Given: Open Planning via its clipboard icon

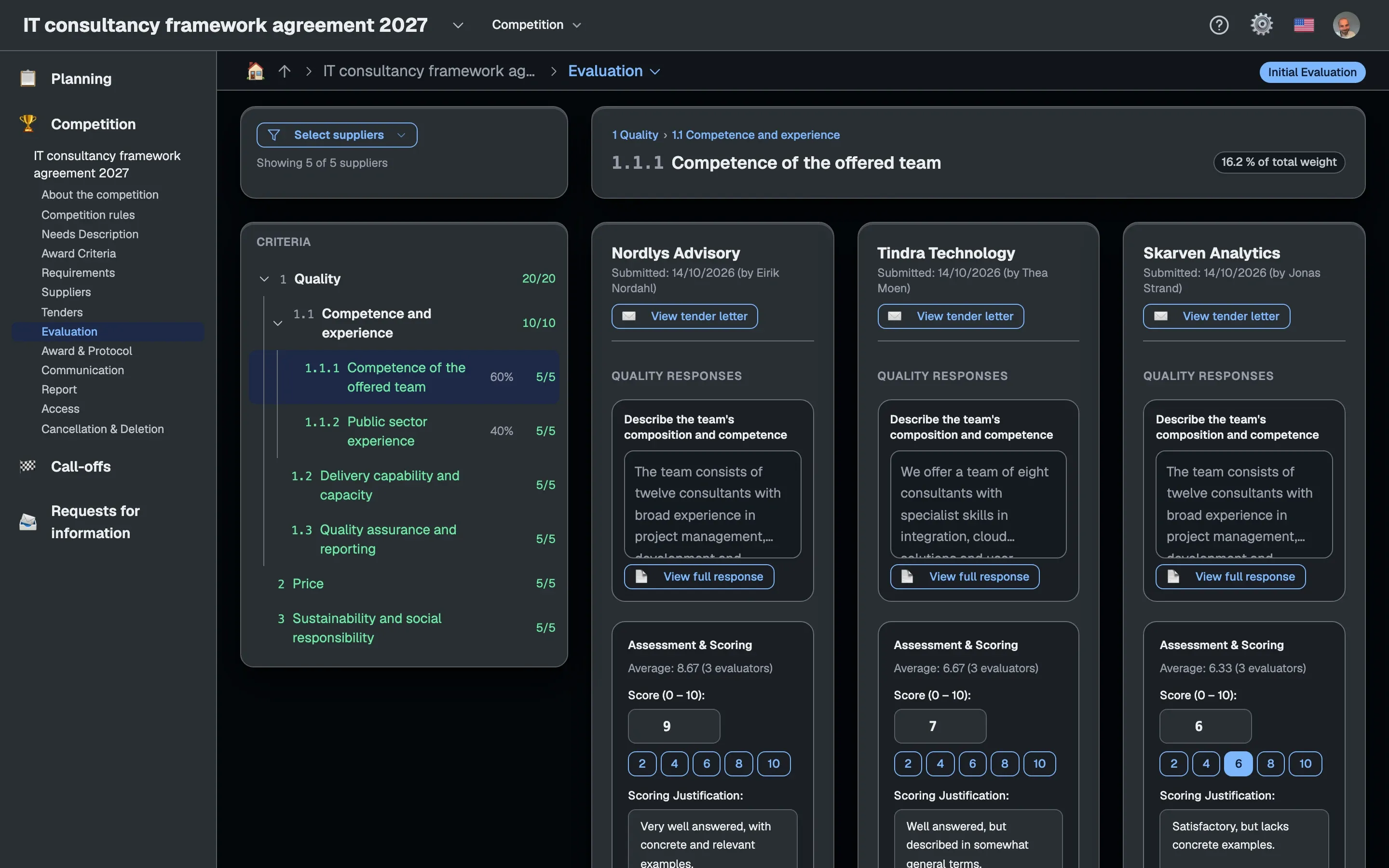Looking at the screenshot, I should pos(27,78).
